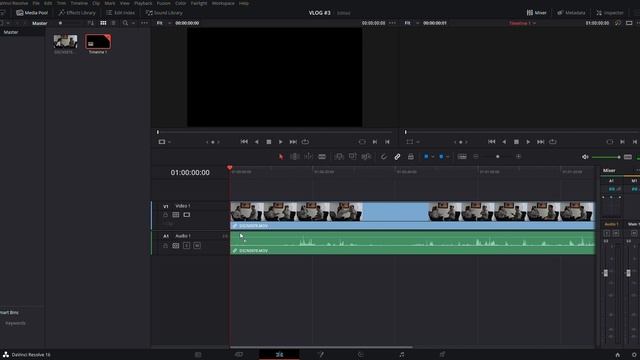Toggle timeline Snapping magnet icon
Screen dimensions: 640x360
[x=384, y=157]
